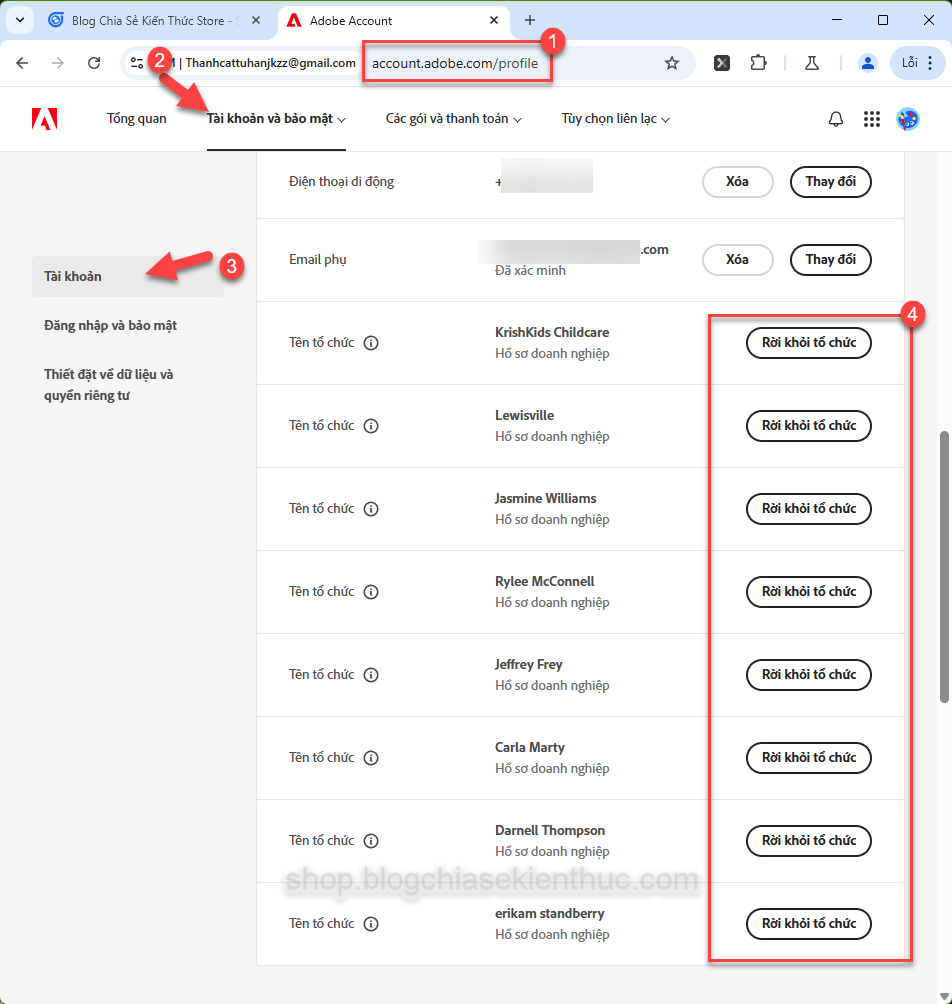The image size is (952, 1004).
Task: Show info icon in Rylee McConnell row
Action: (x=371, y=592)
